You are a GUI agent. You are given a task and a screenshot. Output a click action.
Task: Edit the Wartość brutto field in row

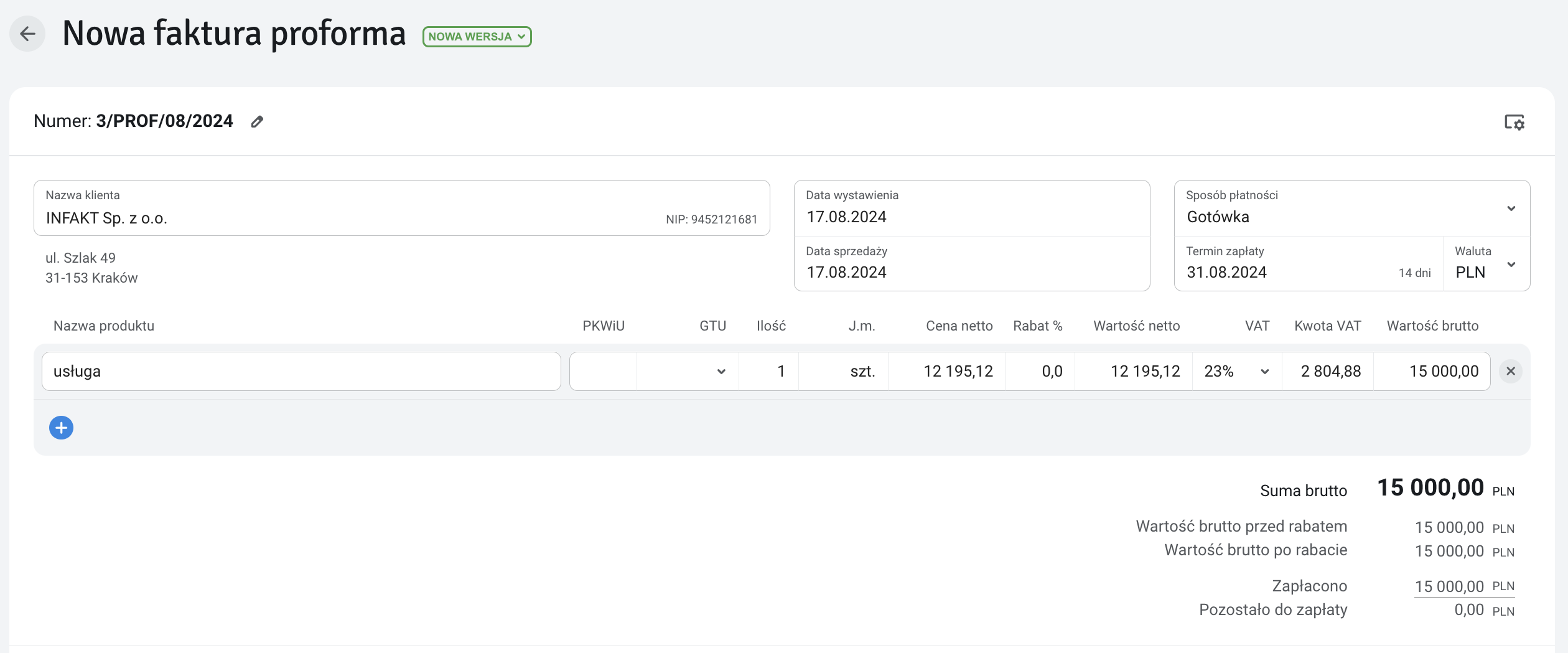1432,372
